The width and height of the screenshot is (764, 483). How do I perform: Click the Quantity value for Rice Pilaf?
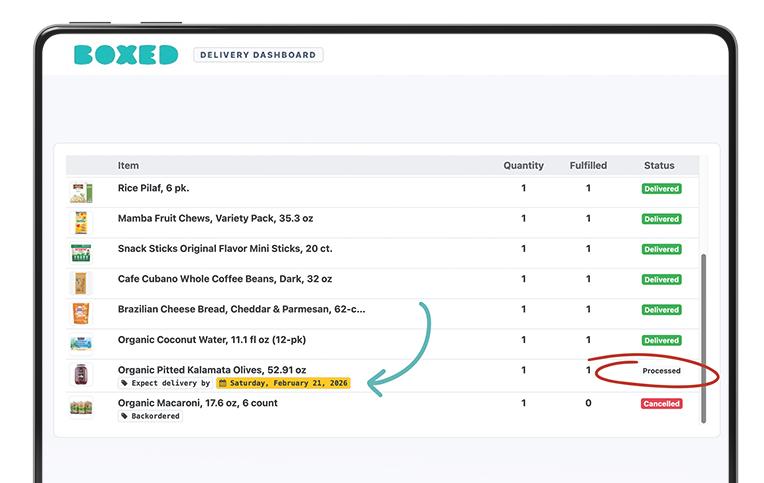pos(523,188)
